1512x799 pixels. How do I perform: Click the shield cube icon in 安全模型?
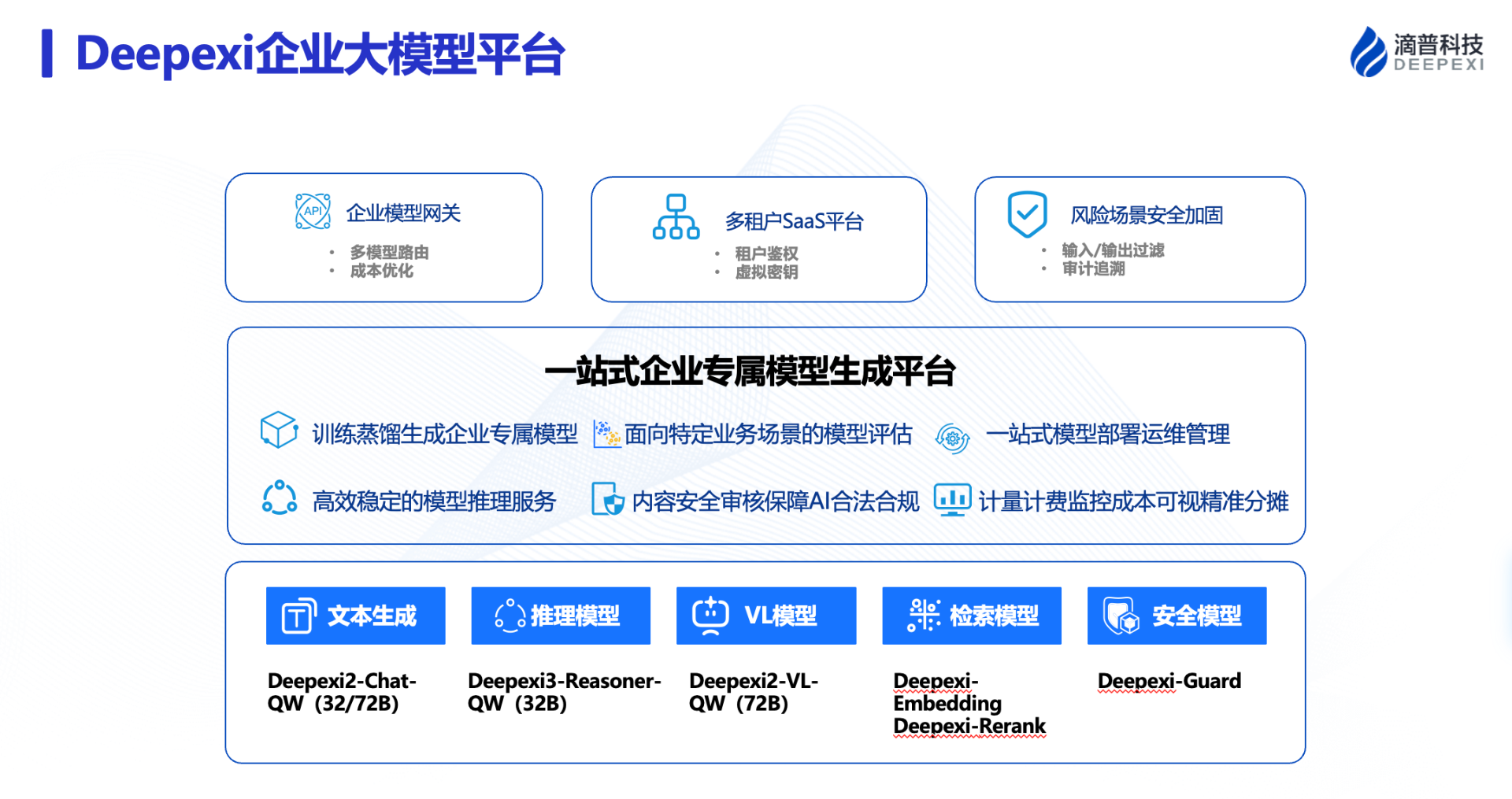1121,616
